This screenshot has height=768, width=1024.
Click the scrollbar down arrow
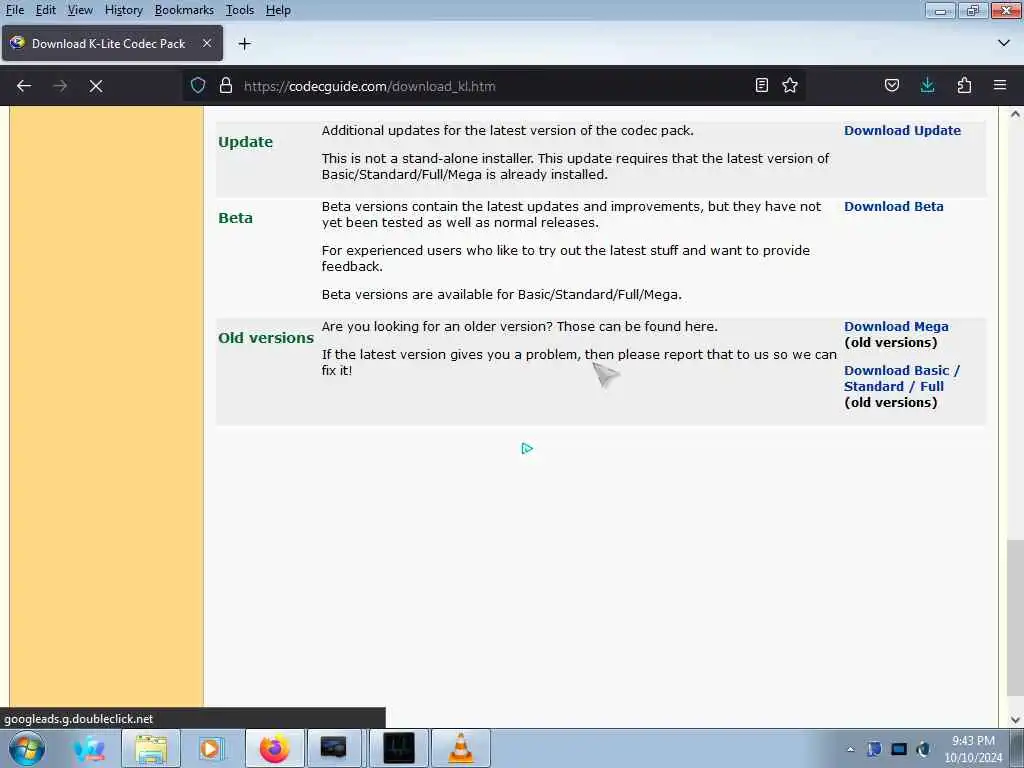pos(1015,720)
